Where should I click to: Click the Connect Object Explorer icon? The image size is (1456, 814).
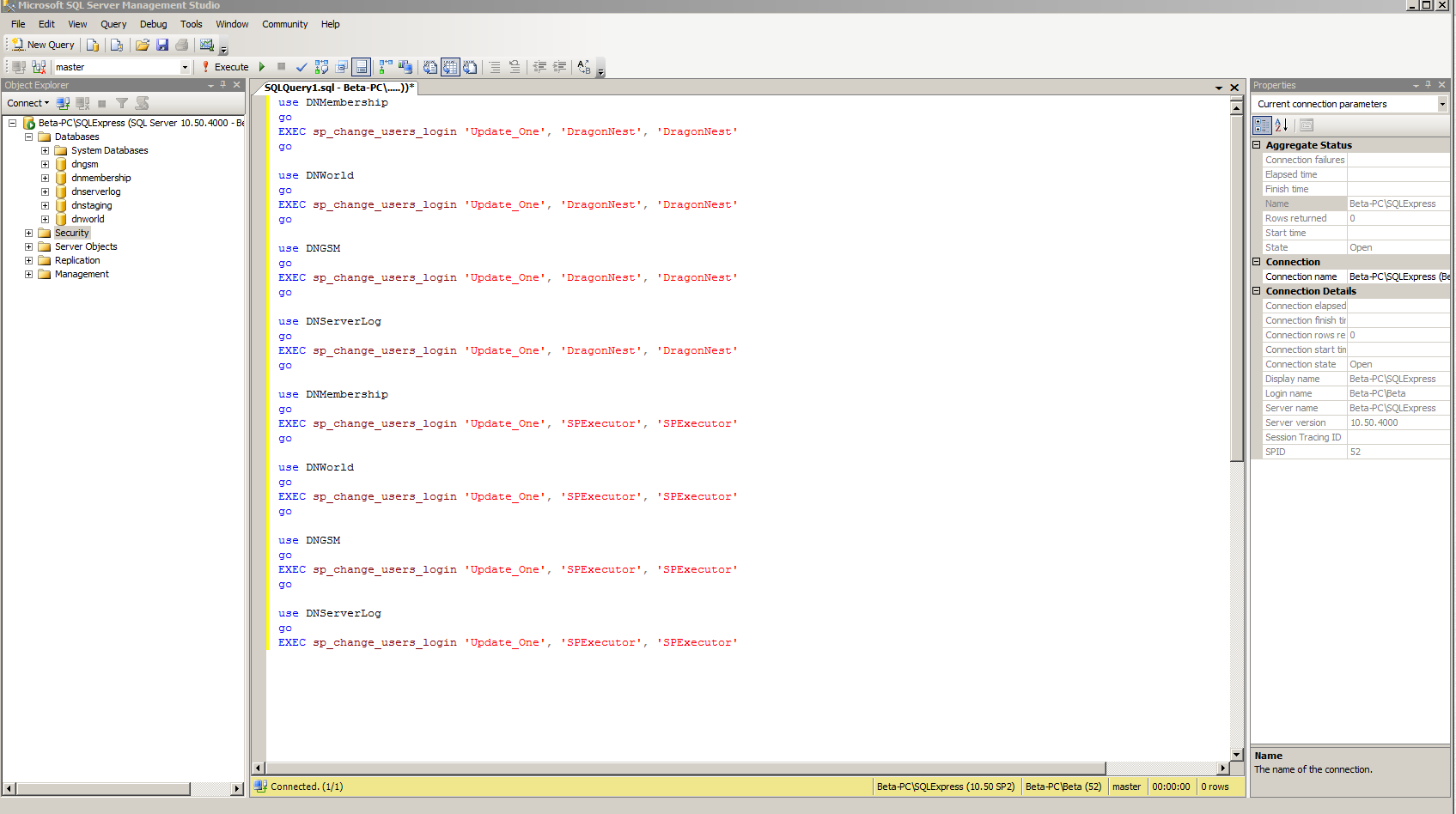pyautogui.click(x=63, y=103)
